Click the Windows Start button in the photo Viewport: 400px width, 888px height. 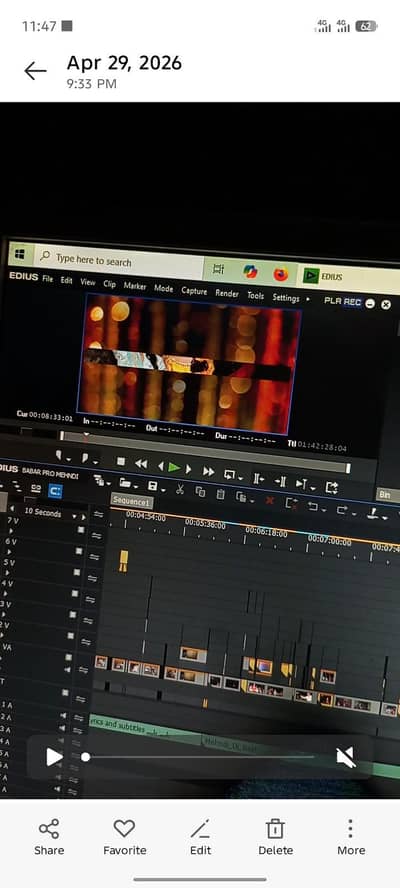(x=21, y=254)
